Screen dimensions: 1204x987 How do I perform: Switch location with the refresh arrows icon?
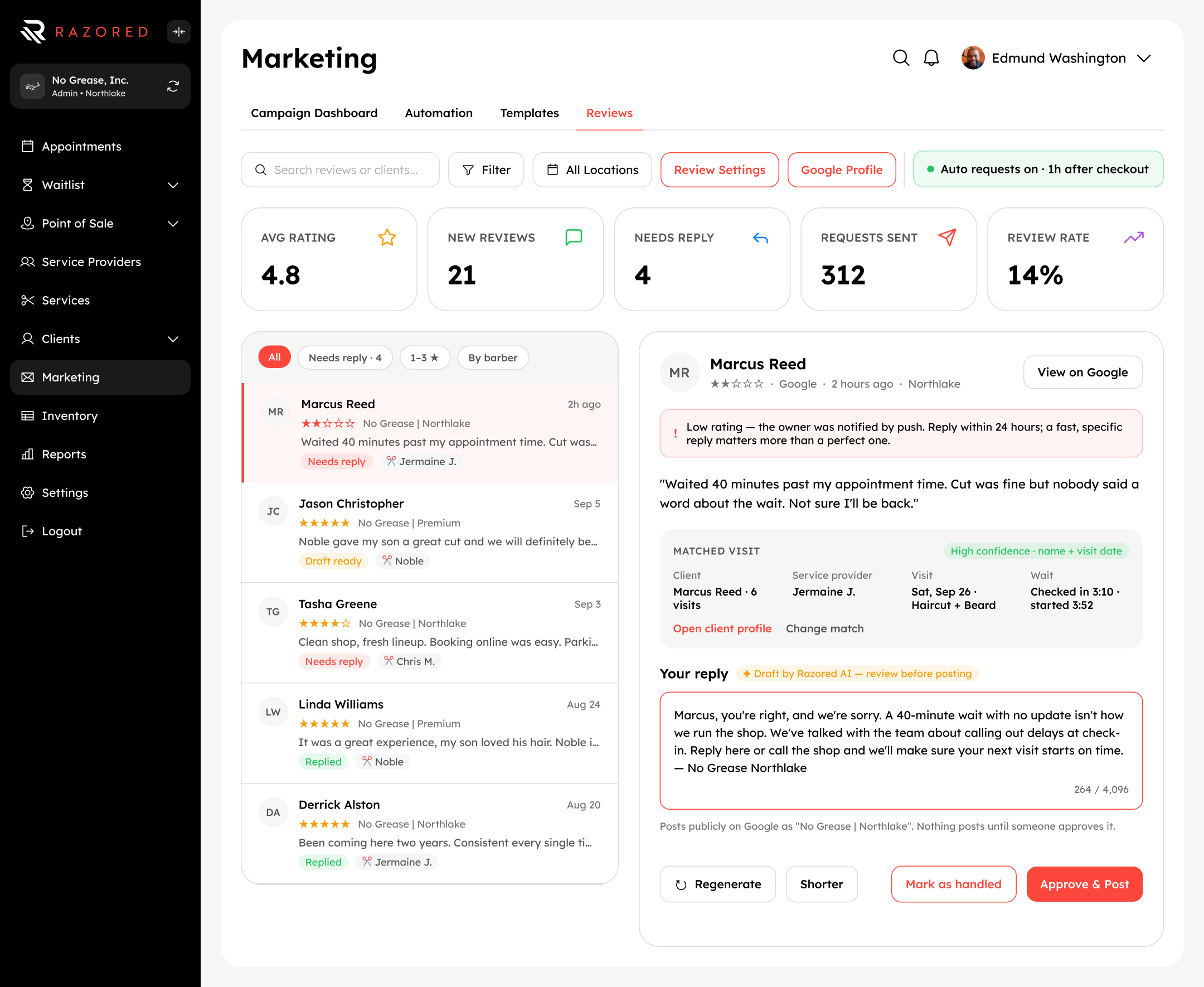[x=173, y=86]
